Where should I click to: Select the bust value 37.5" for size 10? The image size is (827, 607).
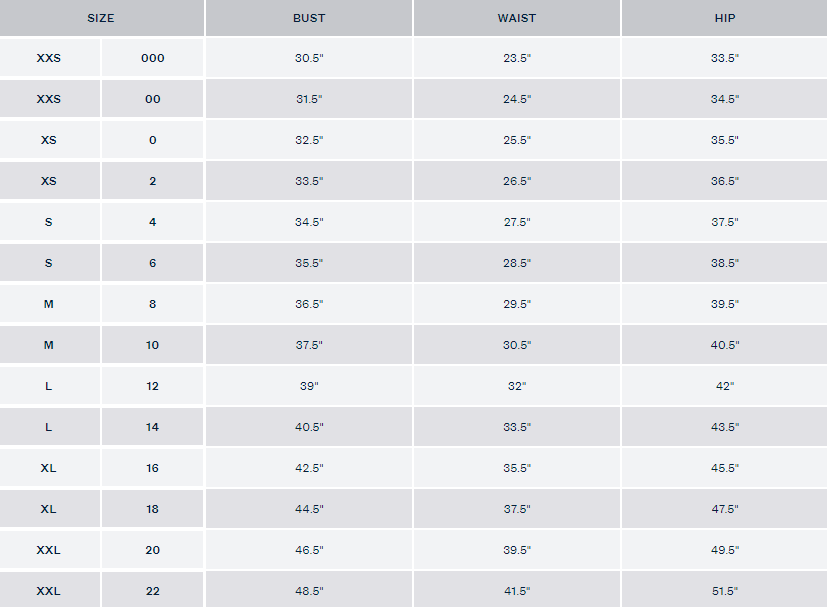tap(309, 345)
